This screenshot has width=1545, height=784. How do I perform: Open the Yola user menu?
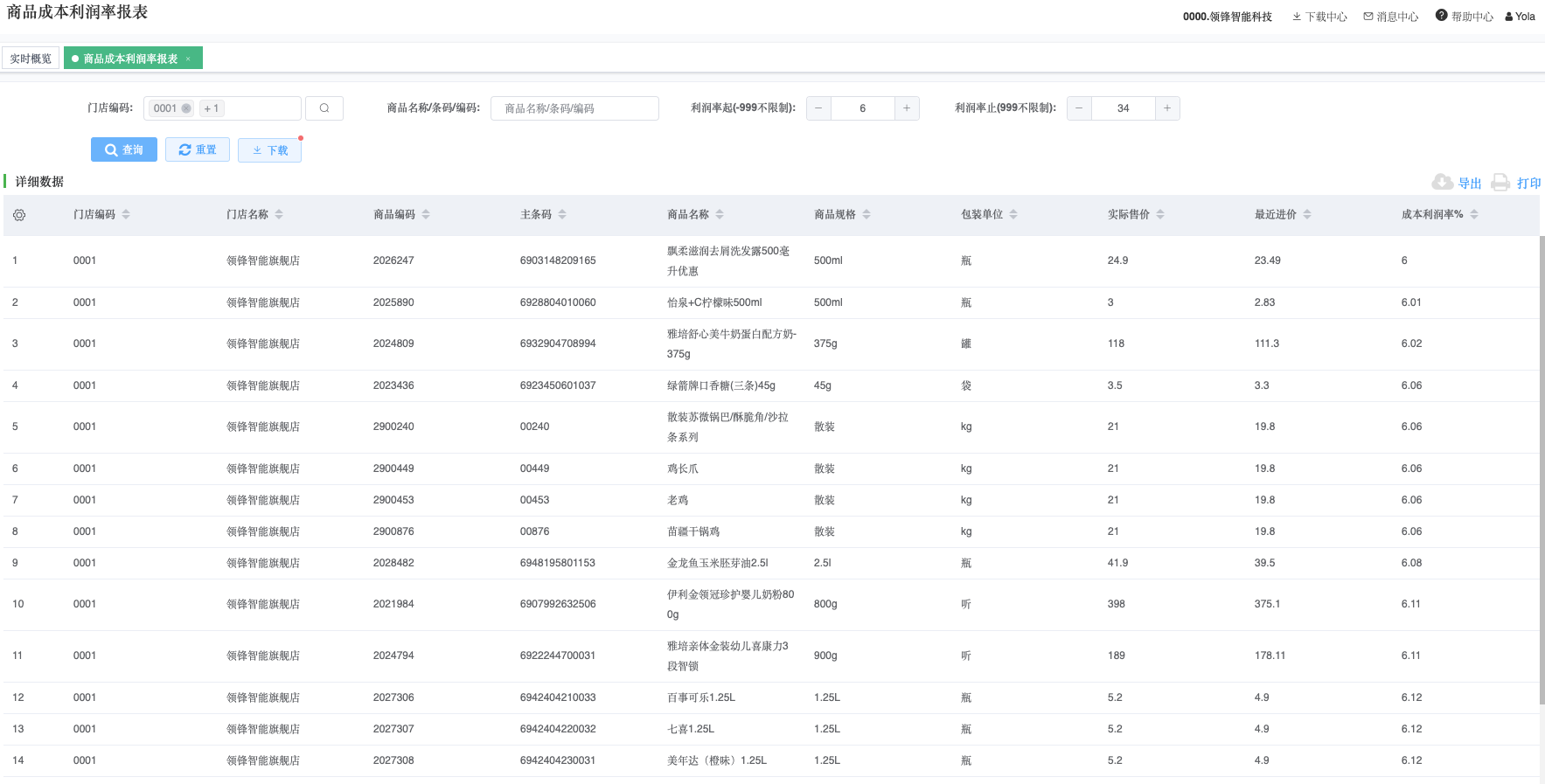(1520, 17)
